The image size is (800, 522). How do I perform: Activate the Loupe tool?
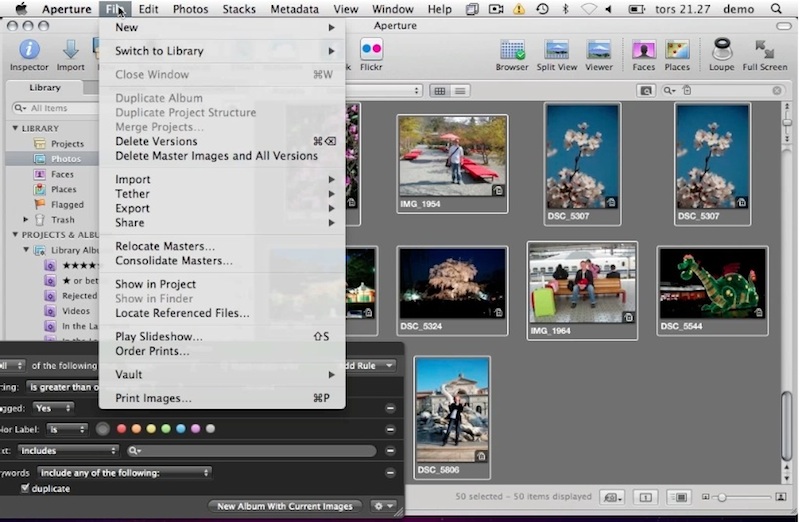(721, 50)
